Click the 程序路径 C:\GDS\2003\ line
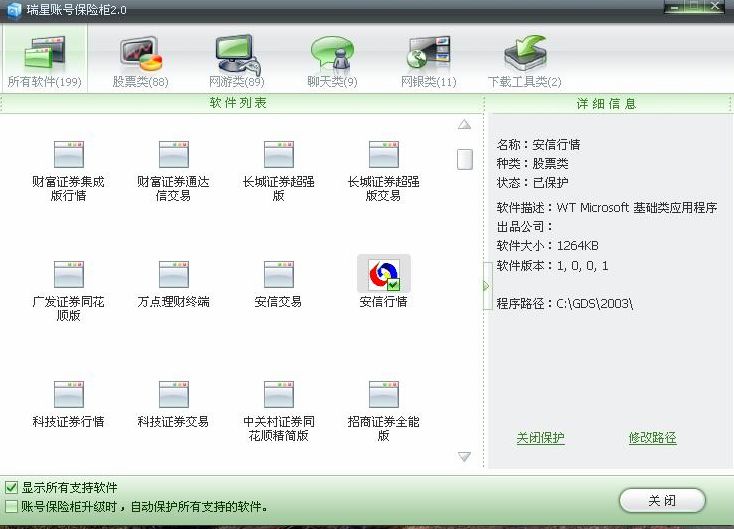 point(565,304)
